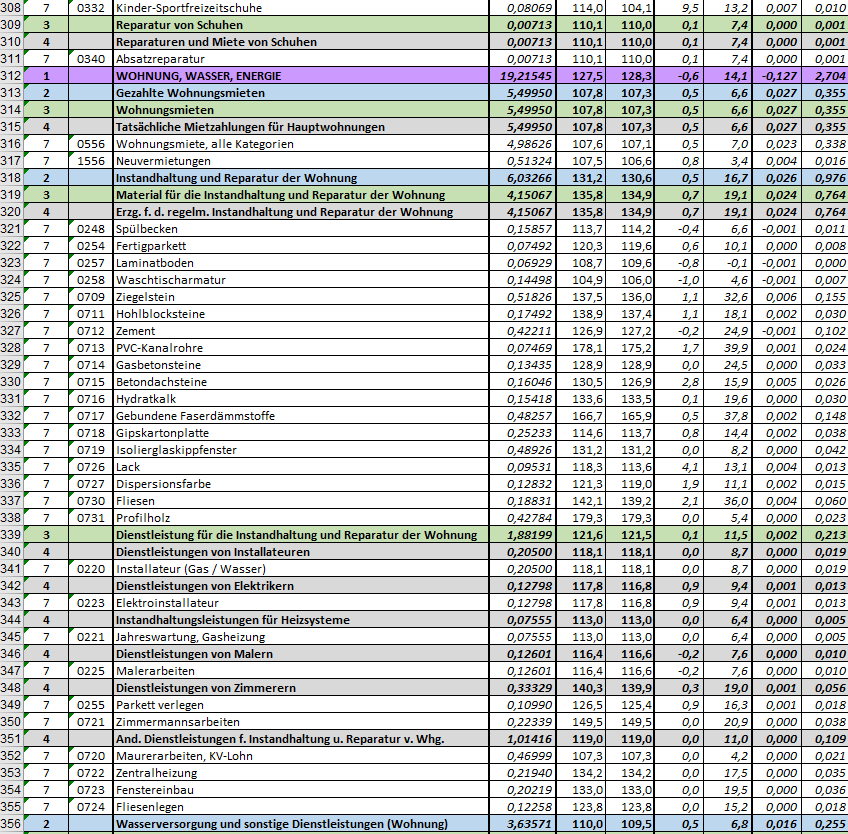Select the Jahreswartung, Gasheizung cell
The image size is (848, 834).
300,637
